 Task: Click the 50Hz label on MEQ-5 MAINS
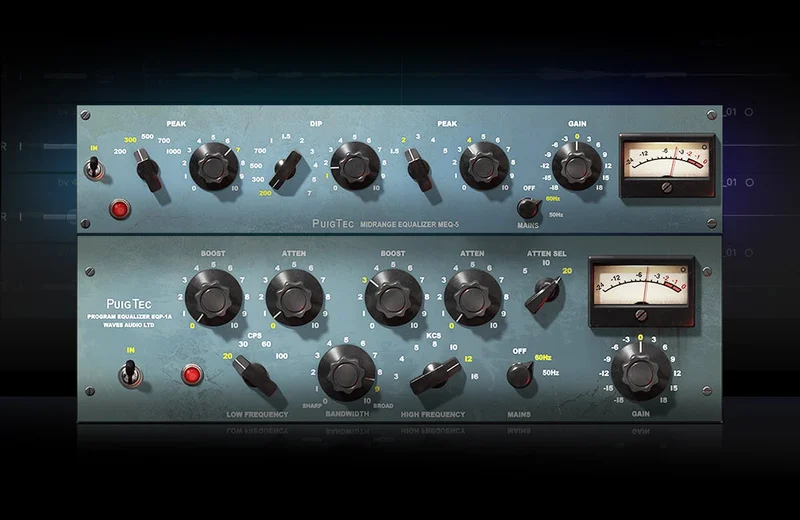556,215
